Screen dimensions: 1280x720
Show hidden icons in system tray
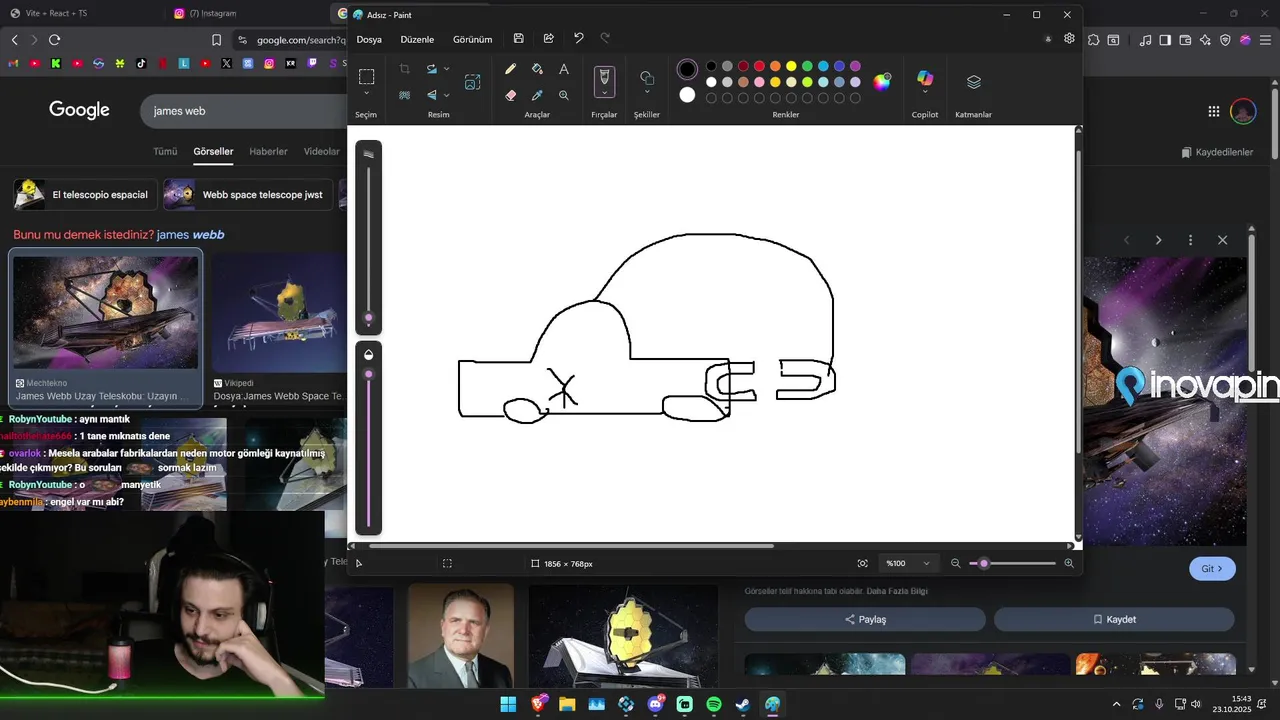(1117, 704)
